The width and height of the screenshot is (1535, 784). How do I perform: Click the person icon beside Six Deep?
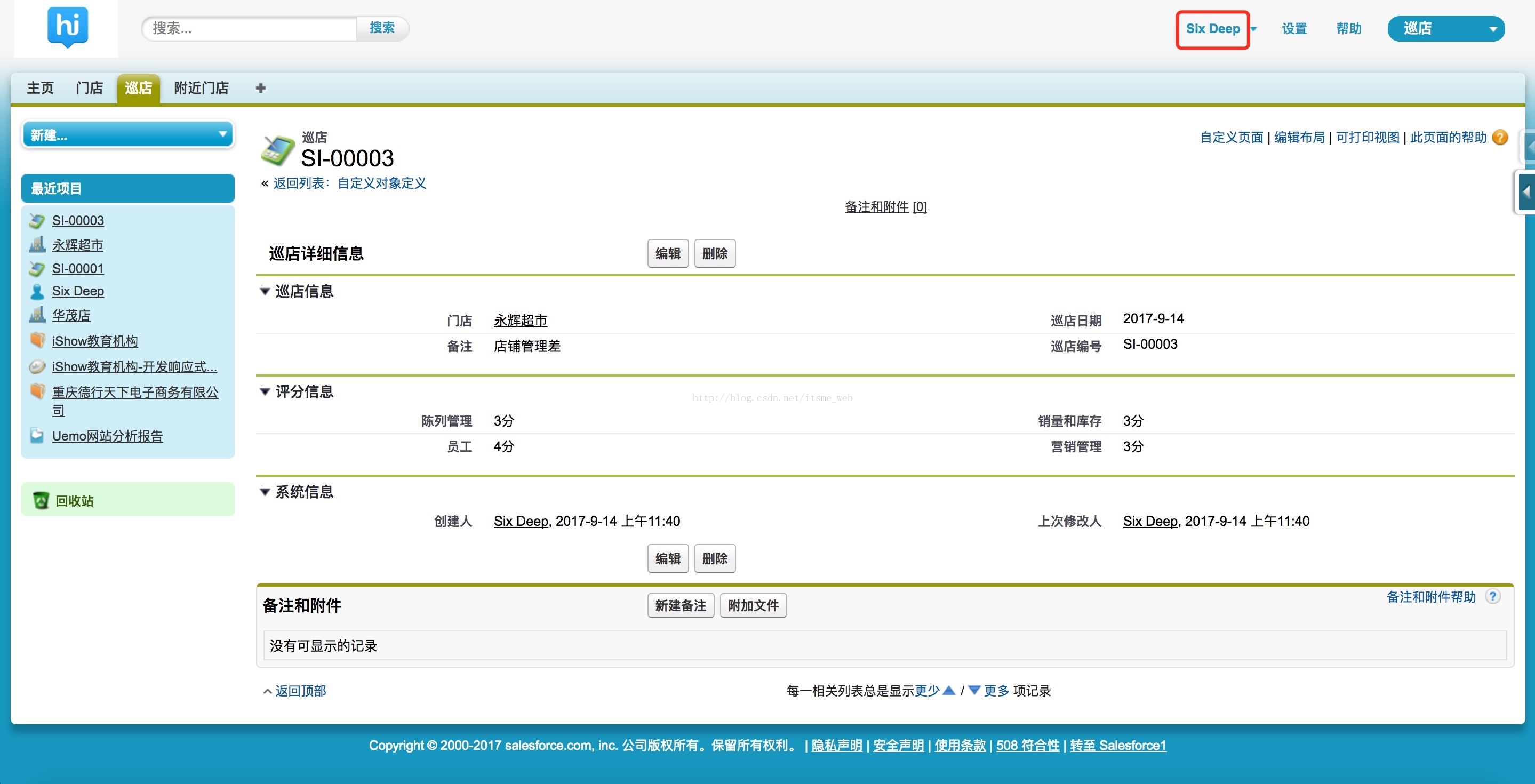[x=37, y=291]
